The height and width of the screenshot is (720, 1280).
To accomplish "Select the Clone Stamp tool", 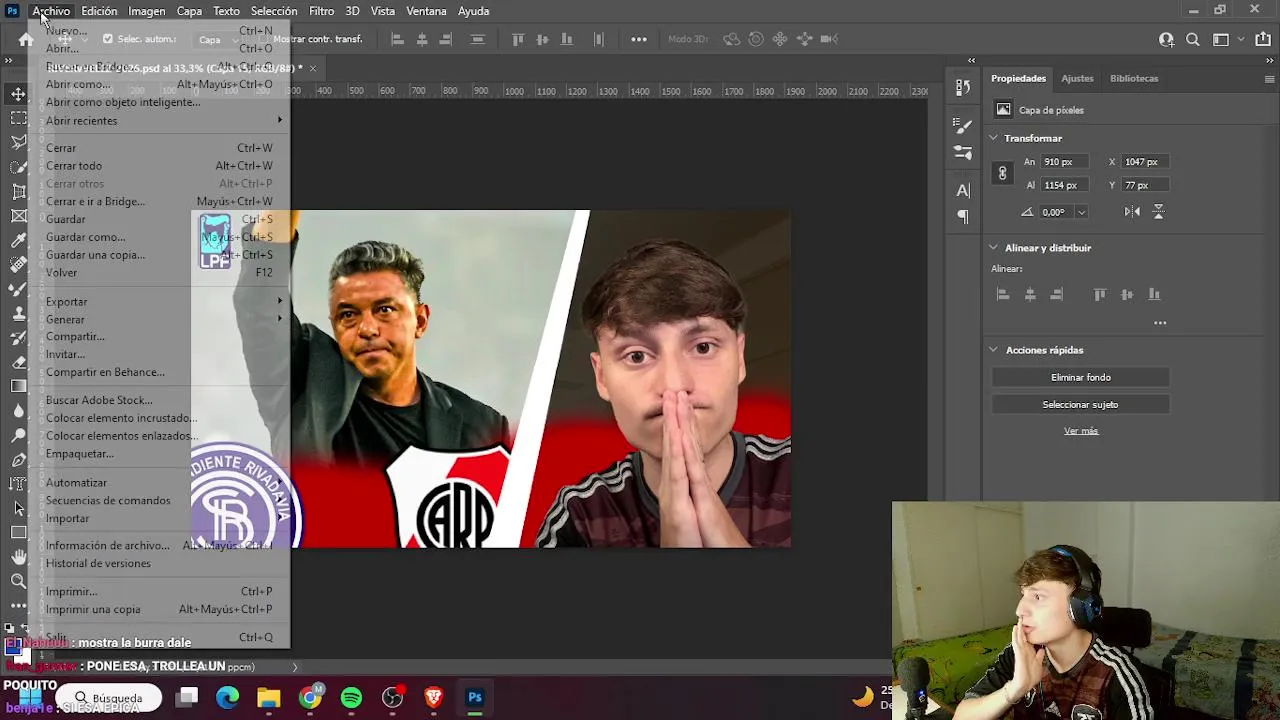I will coord(19,313).
